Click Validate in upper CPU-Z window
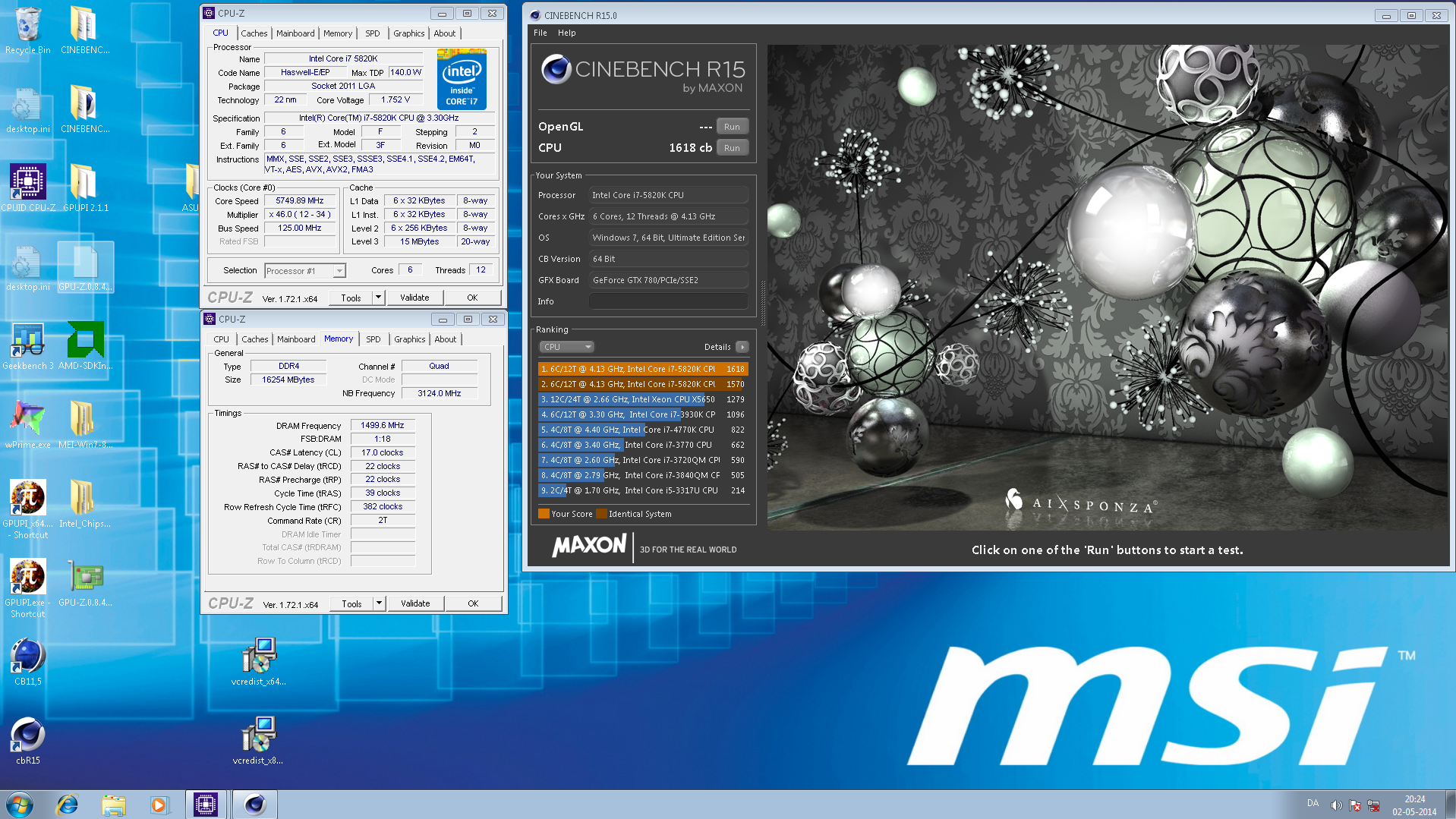1456x819 pixels. point(414,298)
